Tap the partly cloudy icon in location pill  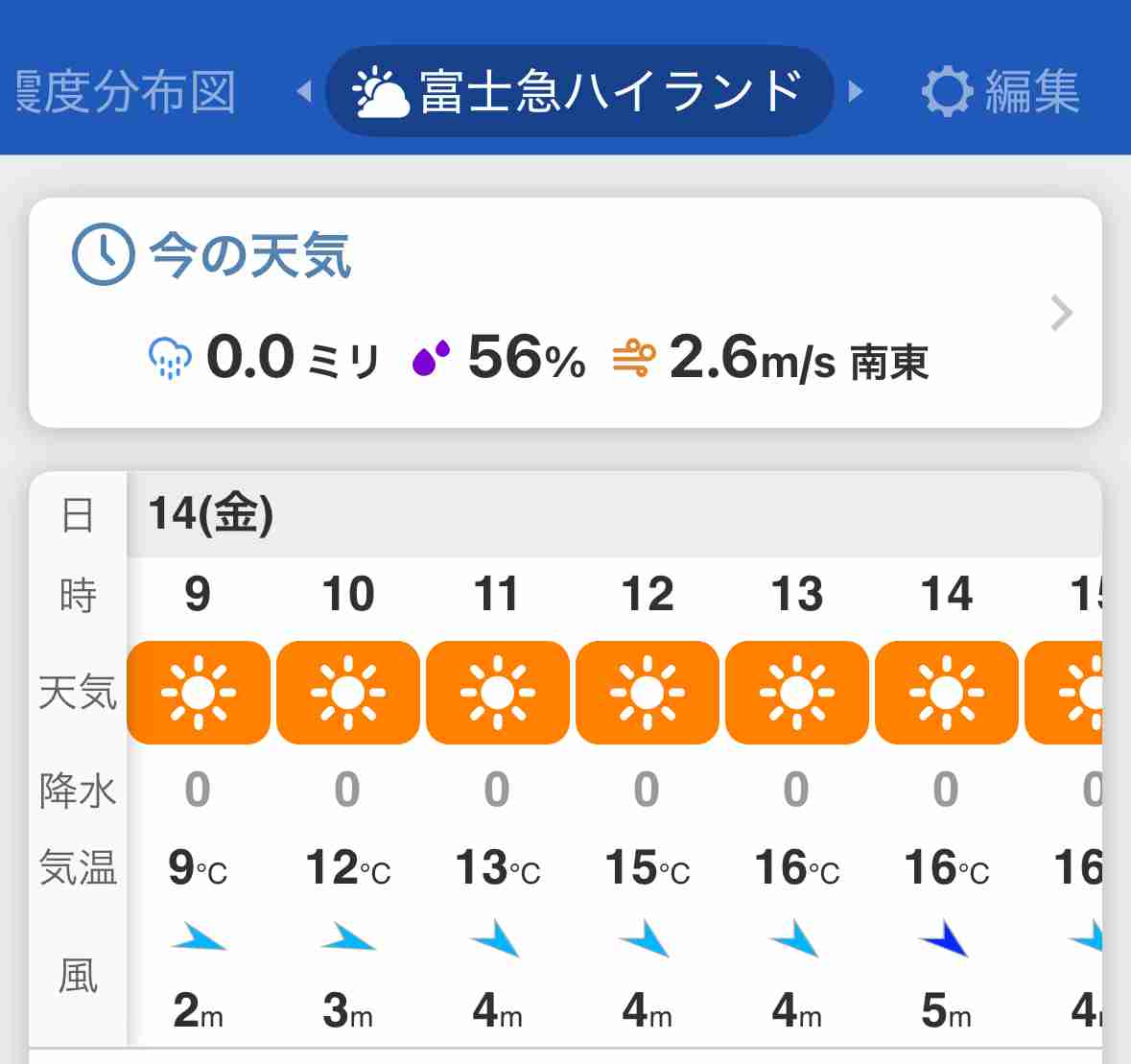pyautogui.click(x=380, y=91)
